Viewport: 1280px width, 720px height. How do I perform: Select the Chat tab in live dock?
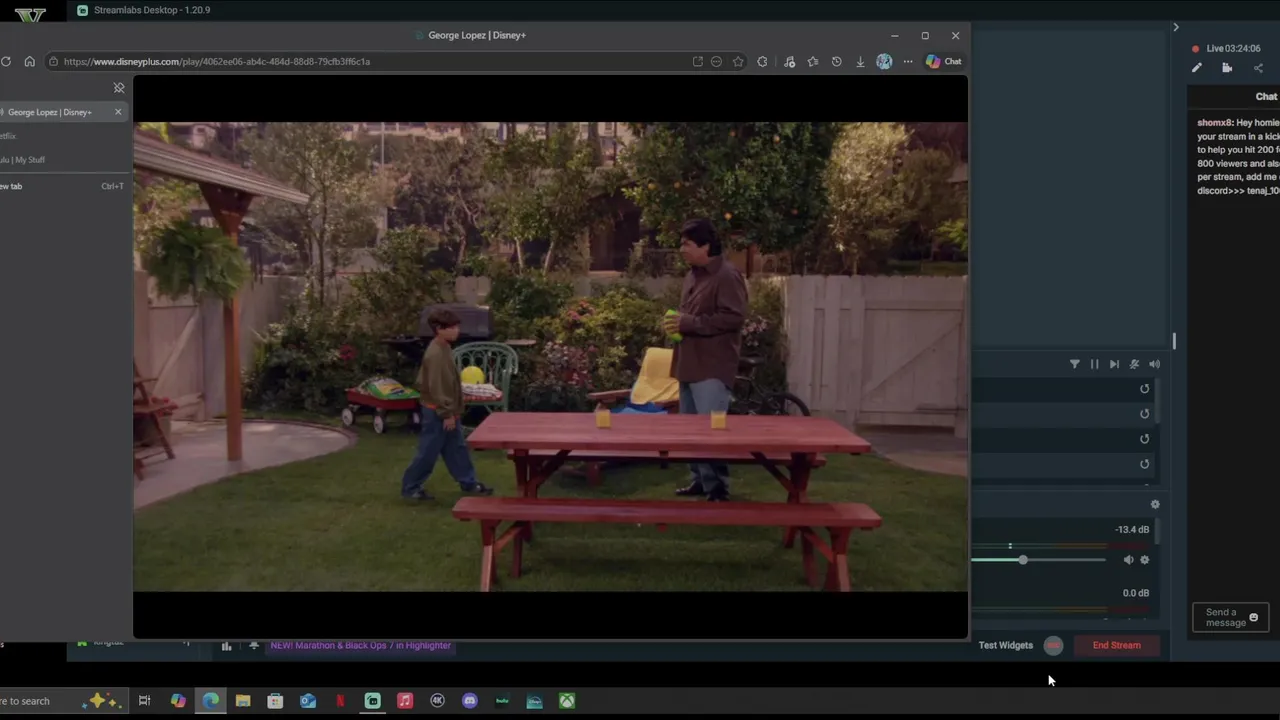click(1266, 97)
